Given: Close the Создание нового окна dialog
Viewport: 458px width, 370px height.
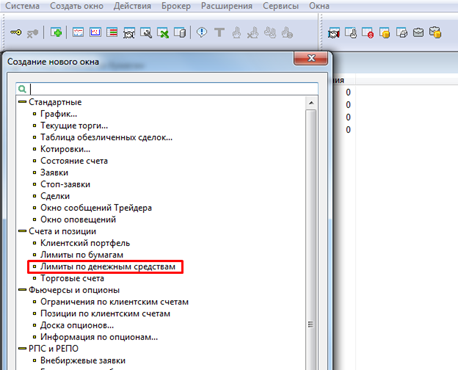Looking at the screenshot, I should point(311,58).
